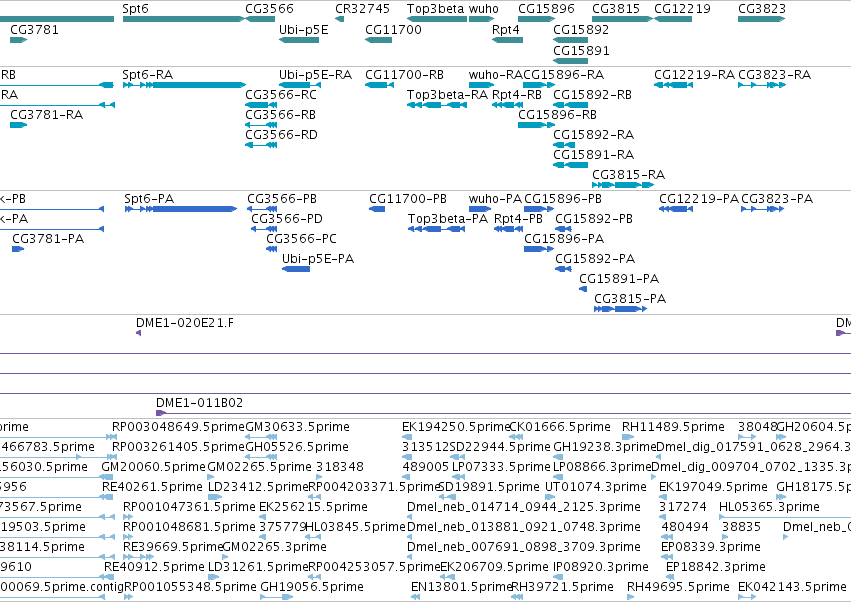The image size is (851, 602).
Task: Click the CG3566-PC protein label
Action: pos(301,239)
